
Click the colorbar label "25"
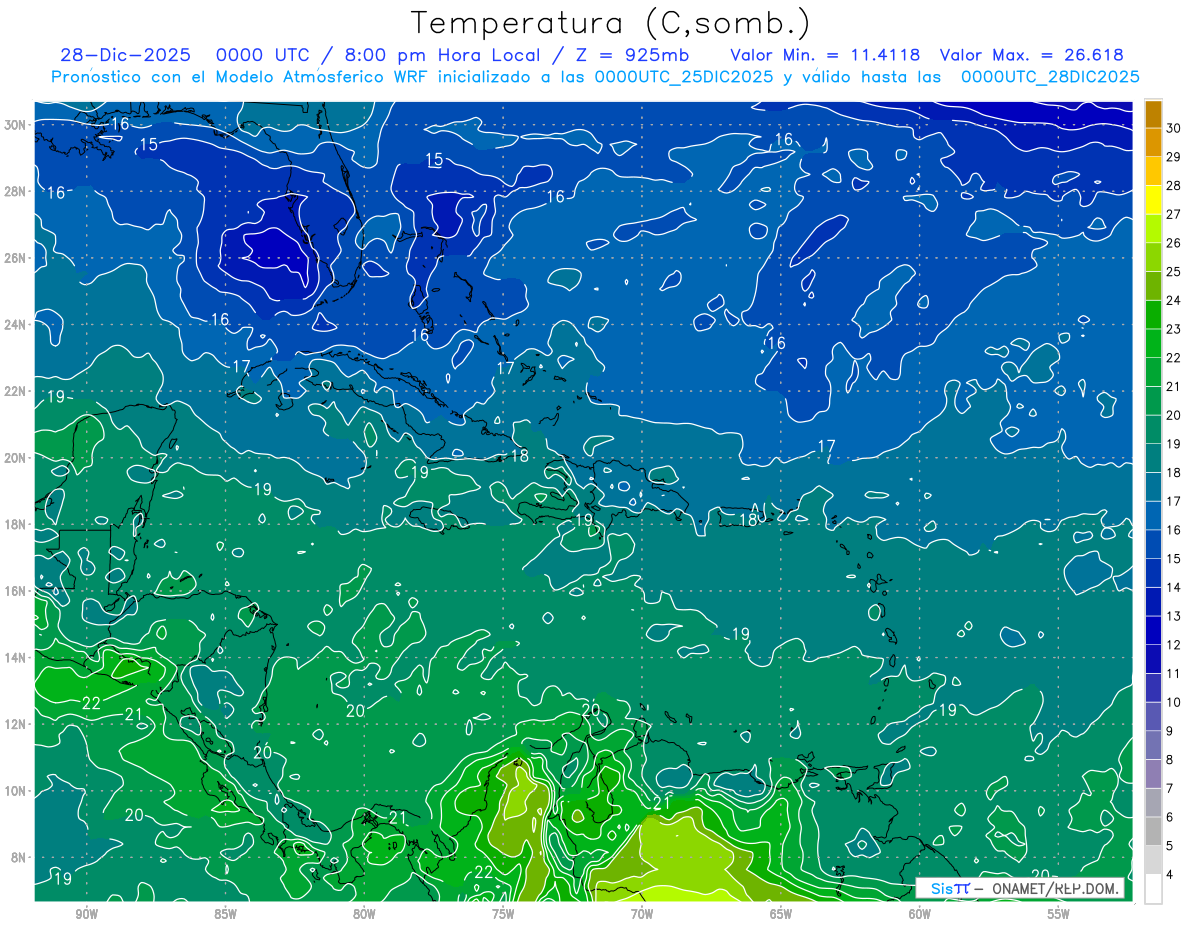[1174, 272]
